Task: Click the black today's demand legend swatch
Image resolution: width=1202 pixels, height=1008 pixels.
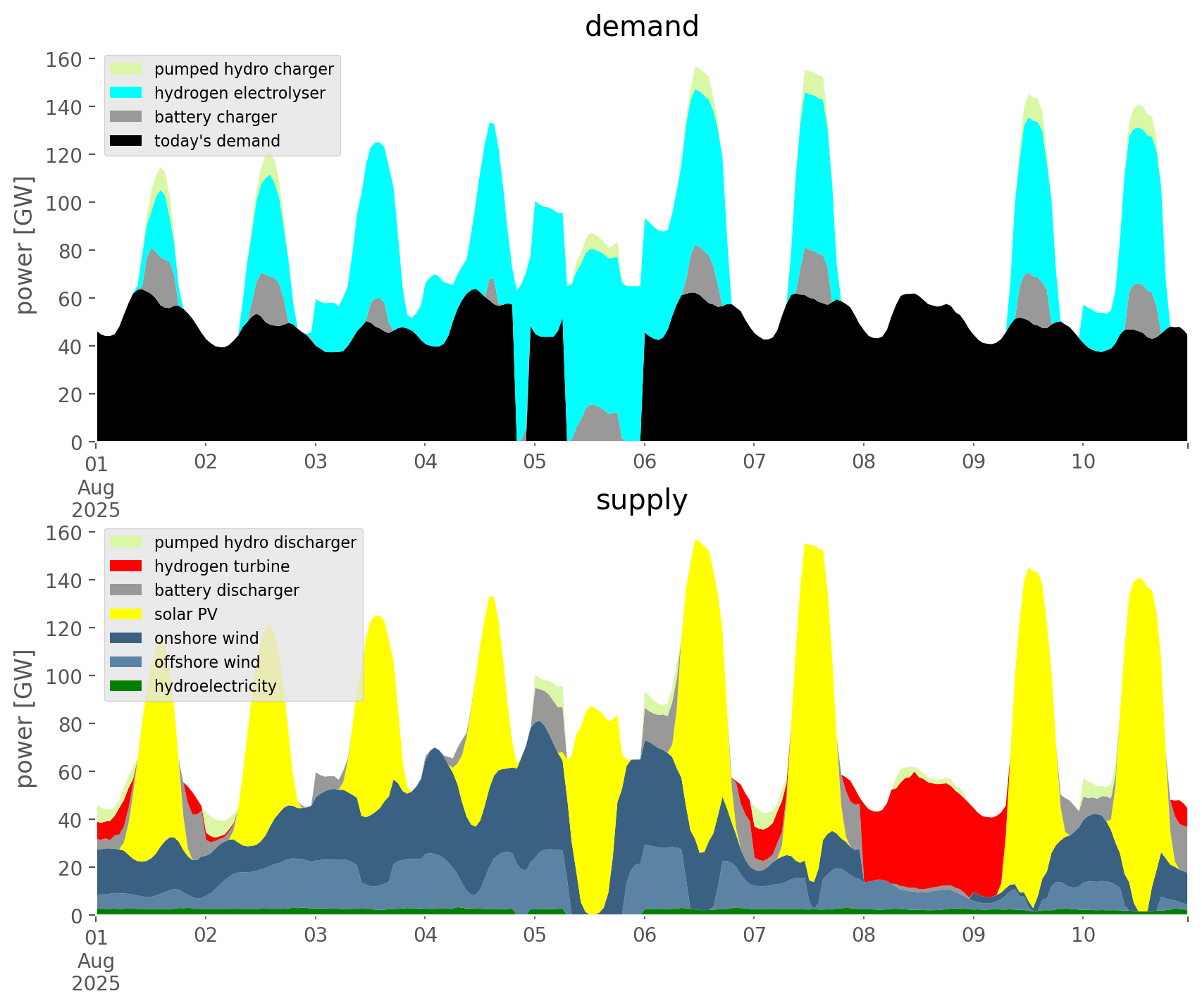Action: click(126, 141)
